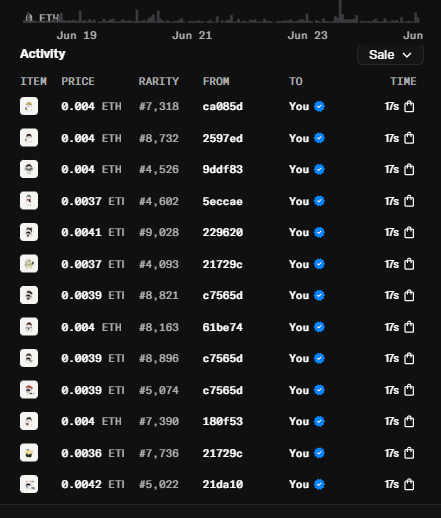441x518 pixels.
Task: Click verified badge in the 5eccae row
Action: pos(319,201)
